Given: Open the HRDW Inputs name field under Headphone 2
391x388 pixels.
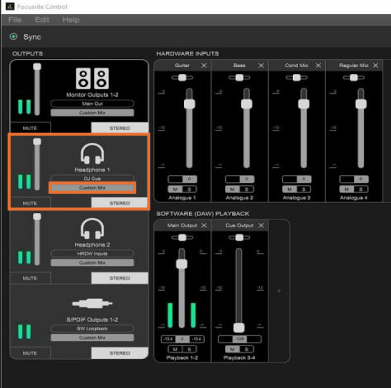Looking at the screenshot, I should tap(92, 254).
